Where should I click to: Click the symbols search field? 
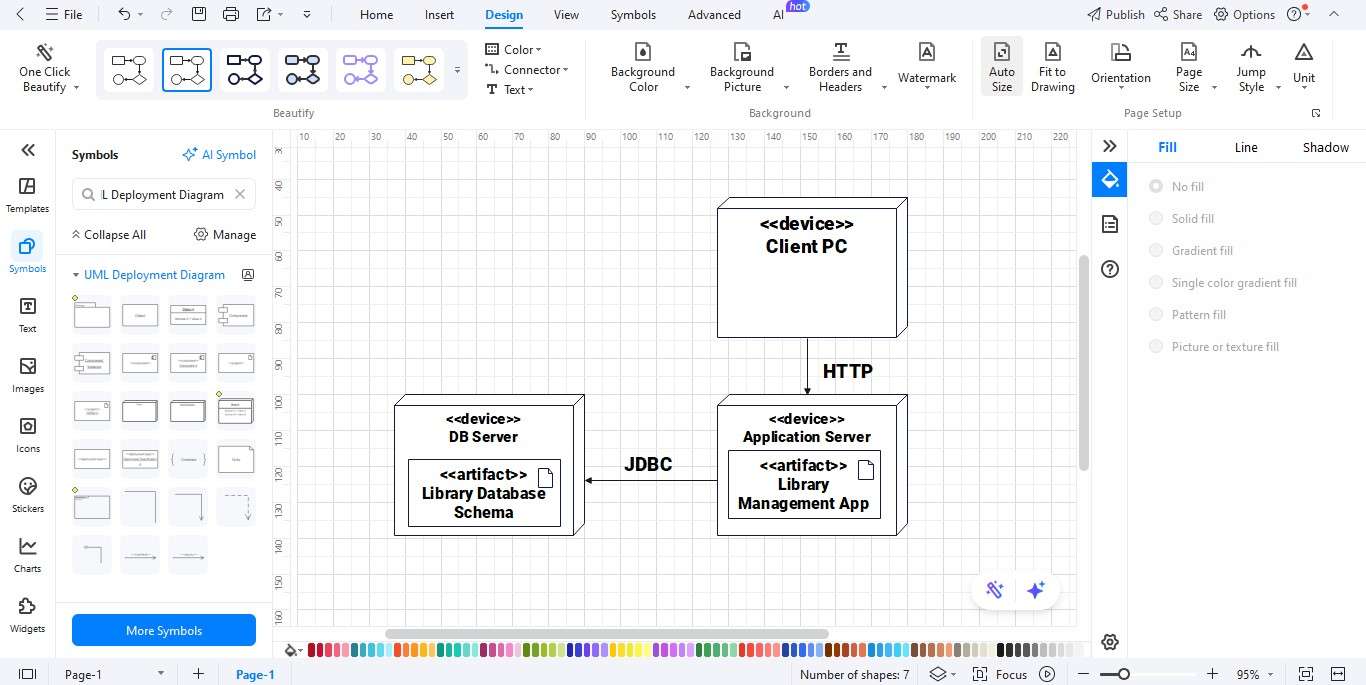pyautogui.click(x=160, y=194)
